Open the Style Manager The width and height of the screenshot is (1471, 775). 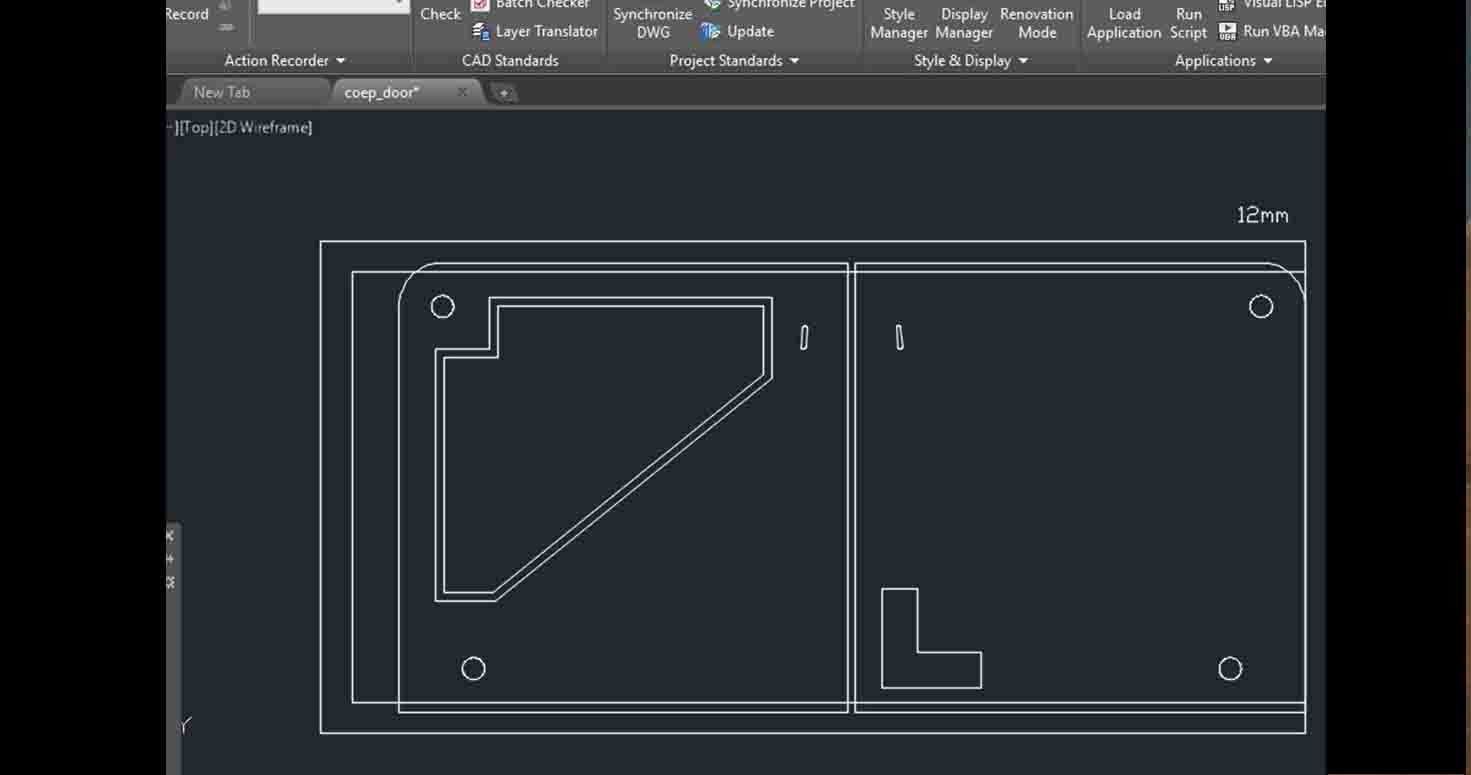coord(898,22)
